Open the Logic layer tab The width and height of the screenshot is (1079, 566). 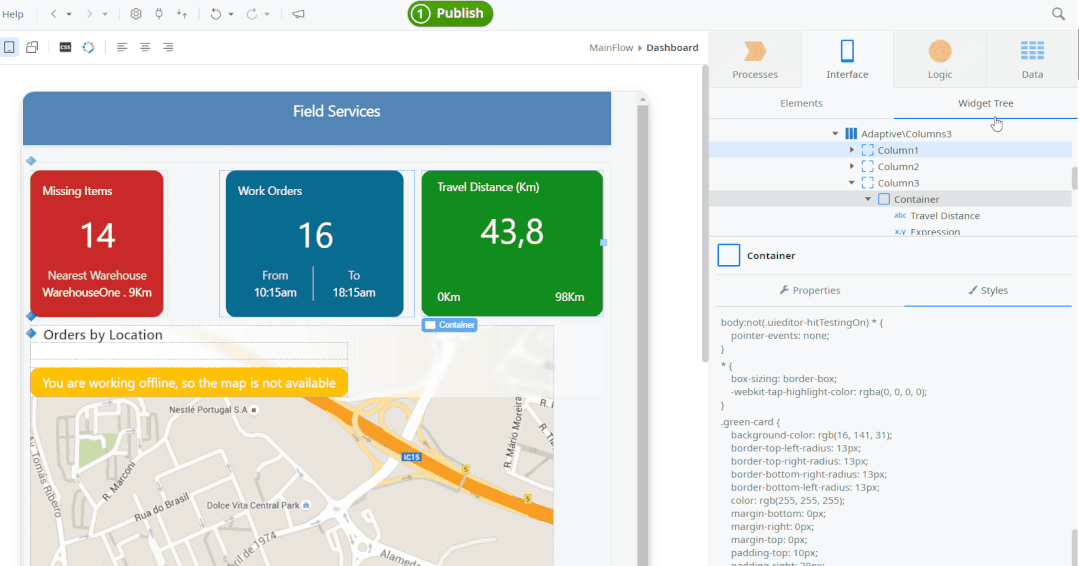click(x=940, y=59)
